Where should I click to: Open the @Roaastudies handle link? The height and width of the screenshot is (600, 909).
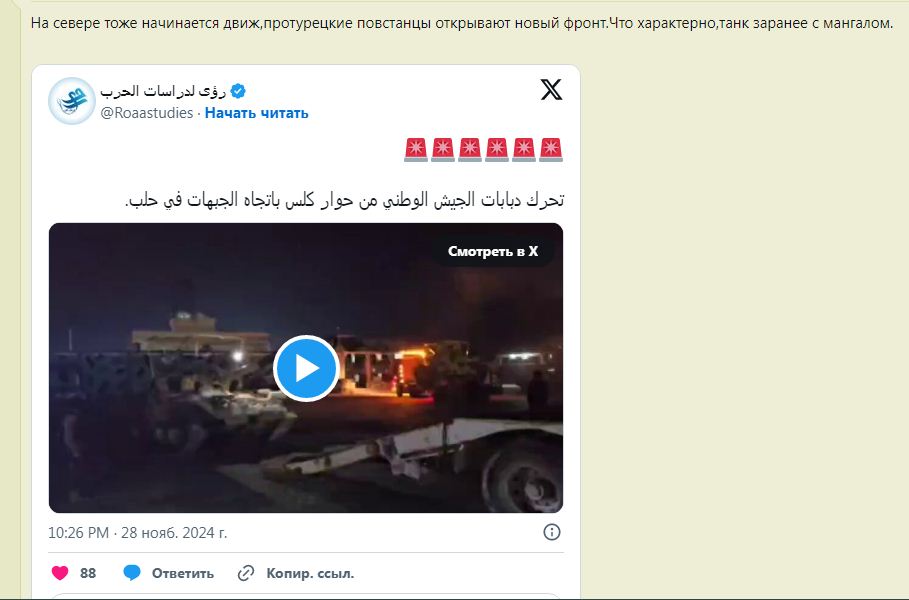point(147,113)
